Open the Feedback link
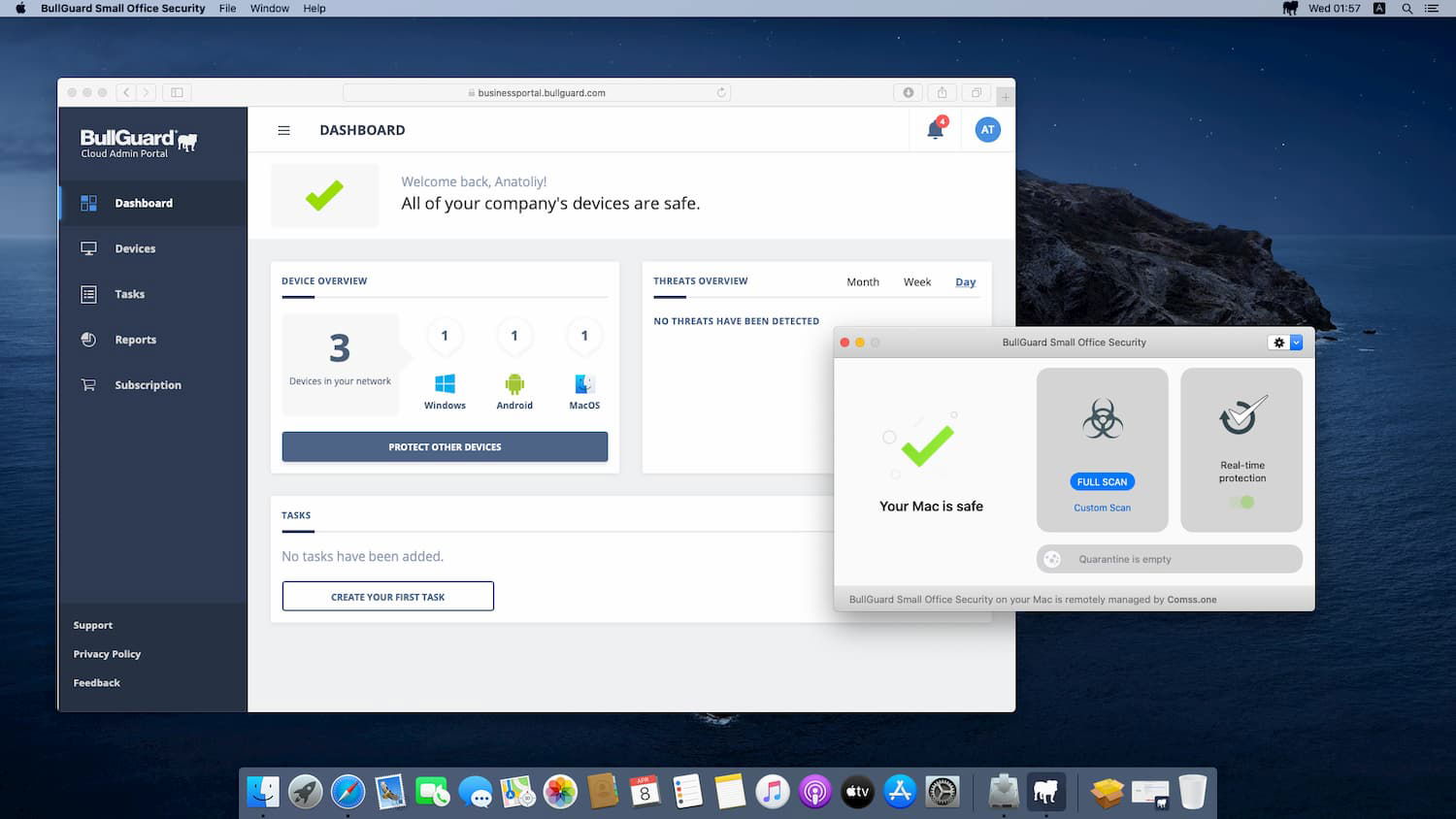 click(97, 683)
